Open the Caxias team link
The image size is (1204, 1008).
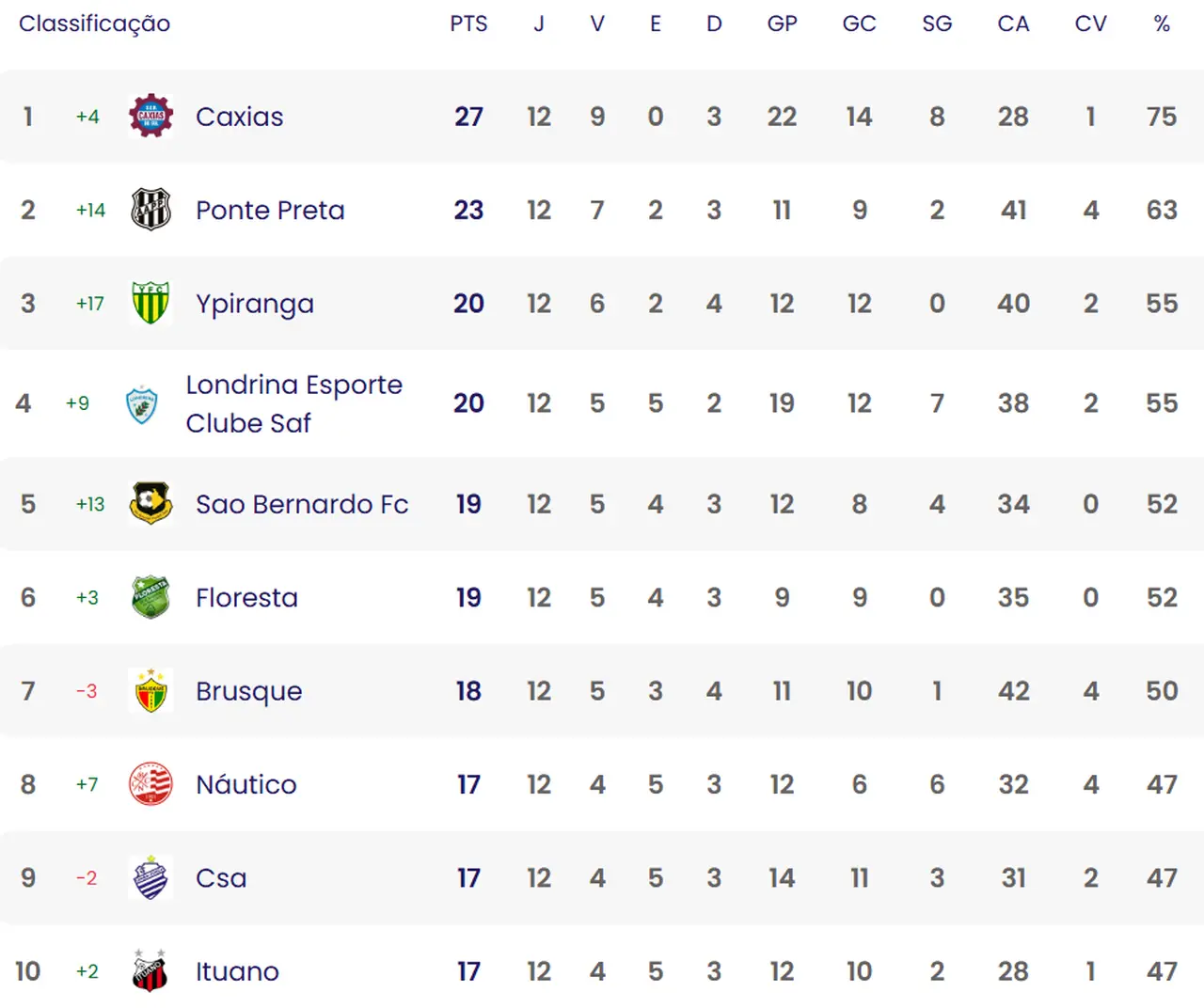(x=239, y=117)
